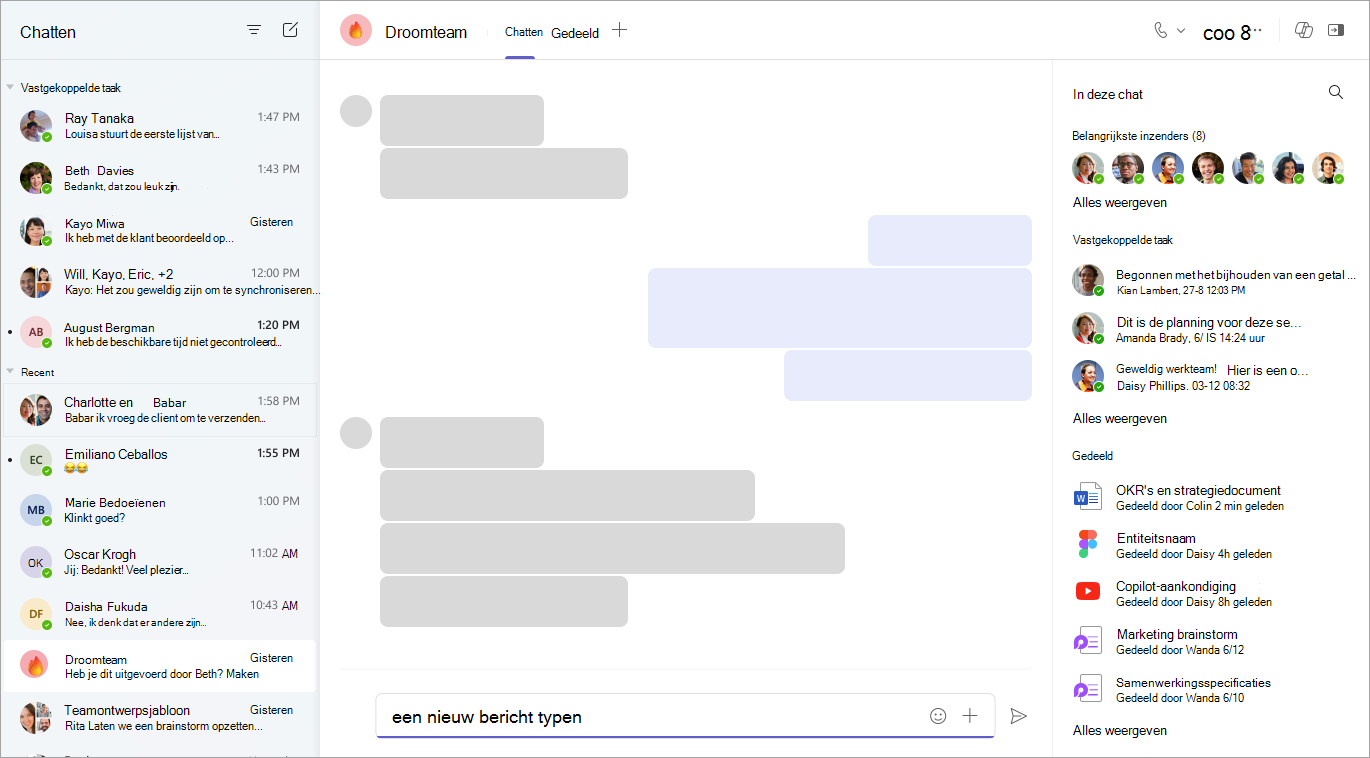Collapse the Recent chats section

point(10,372)
